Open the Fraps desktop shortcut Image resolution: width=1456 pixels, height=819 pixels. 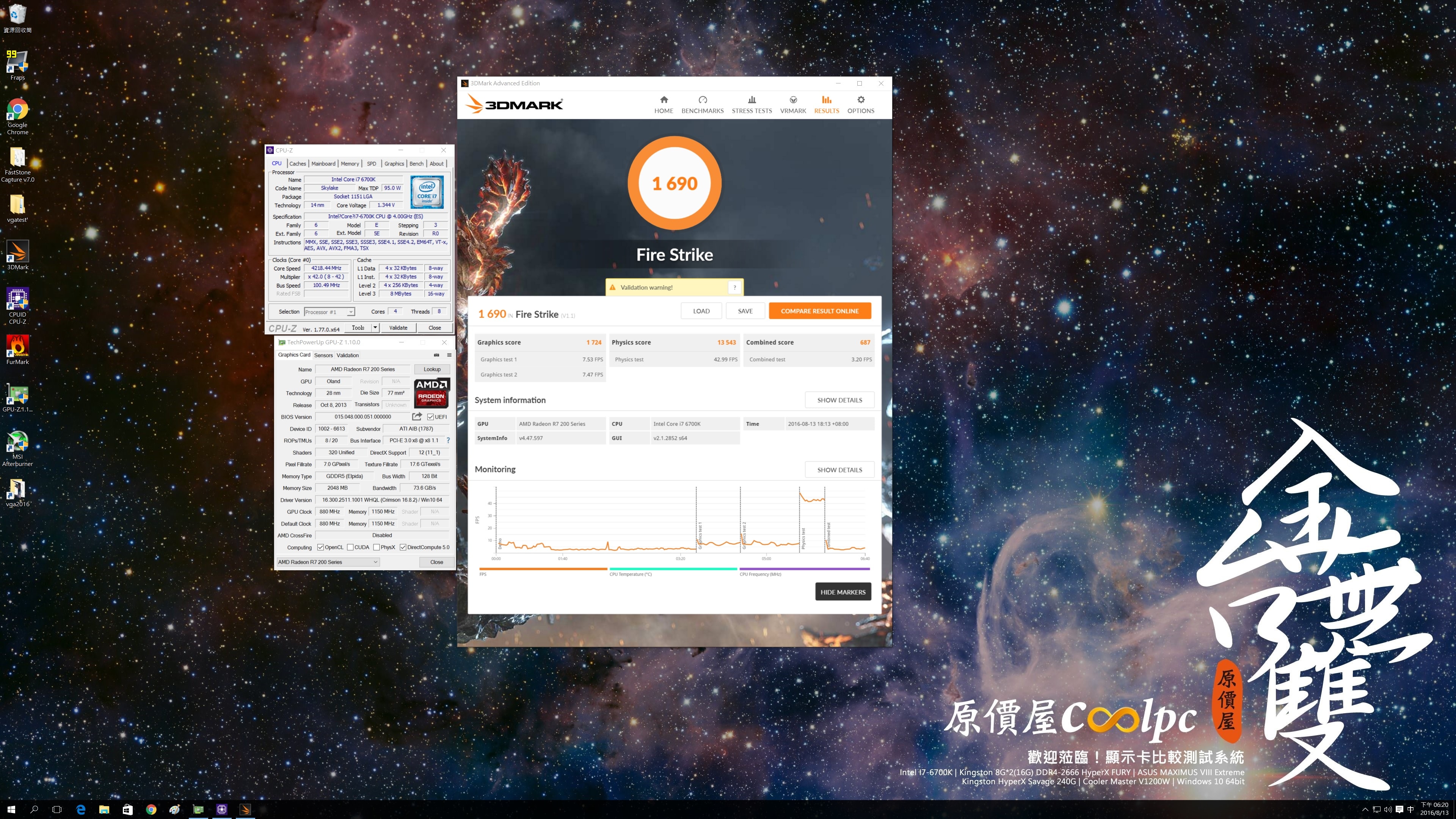click(17, 65)
